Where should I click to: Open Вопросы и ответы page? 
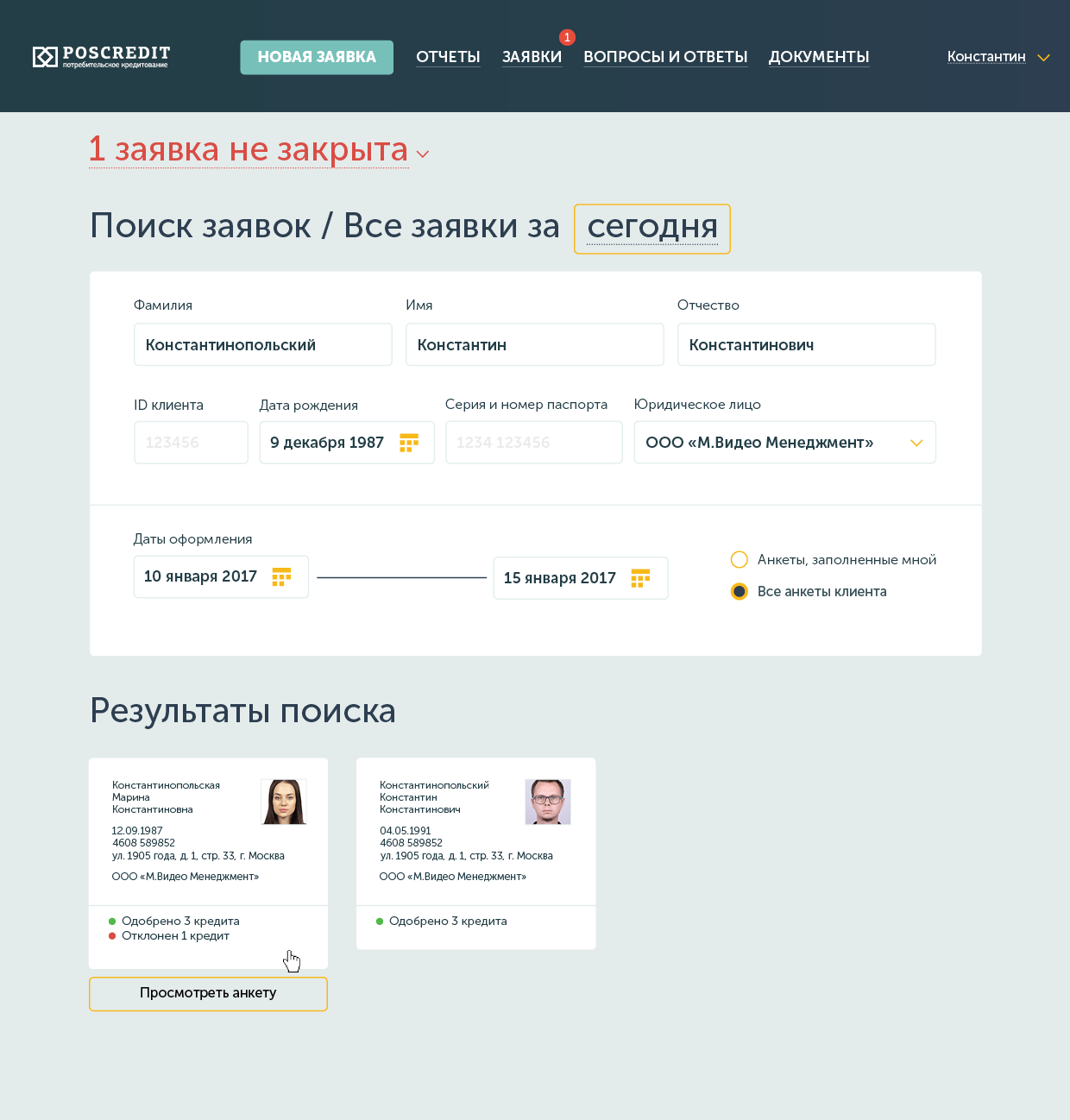click(665, 57)
